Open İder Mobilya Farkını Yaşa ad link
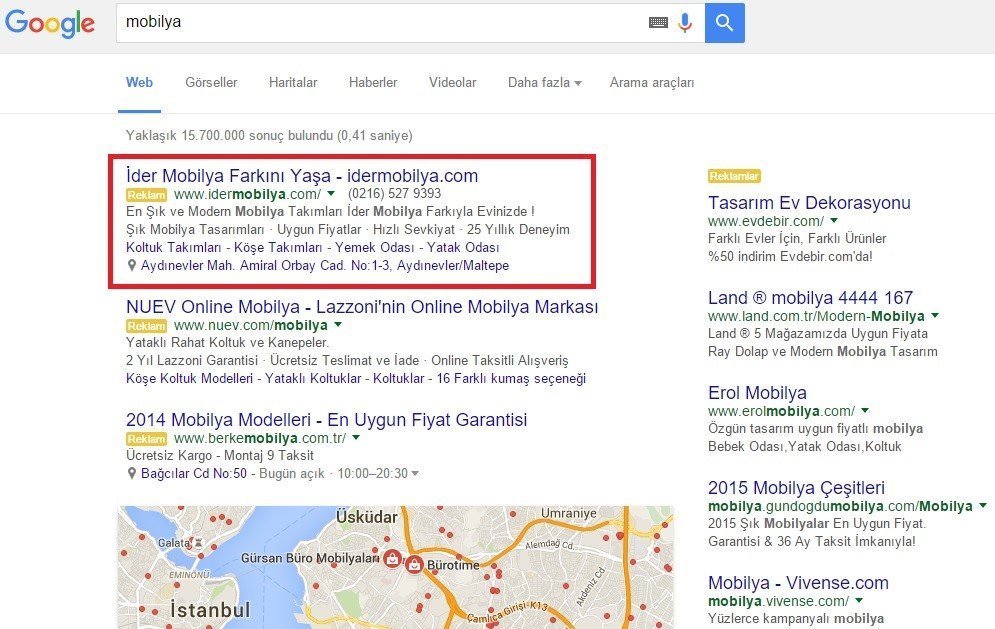 click(301, 176)
